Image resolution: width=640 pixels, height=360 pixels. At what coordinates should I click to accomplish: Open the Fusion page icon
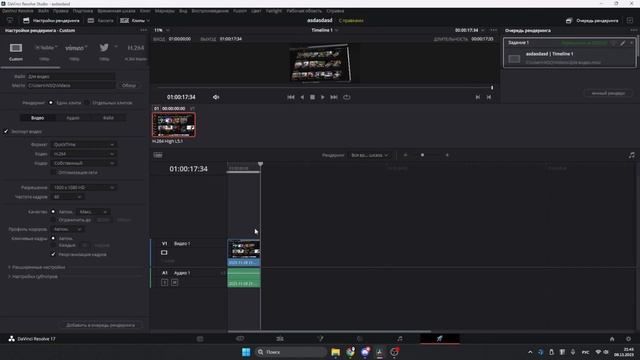pos(320,339)
